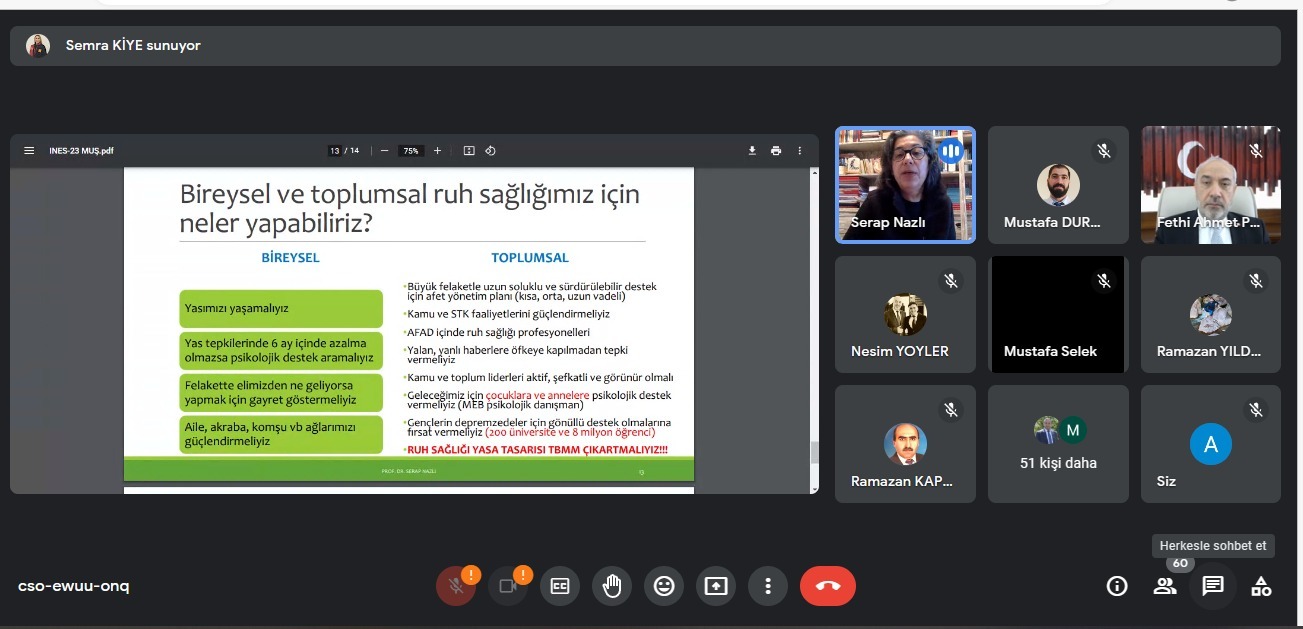Download the INES-23 MUŞ.pdf file
Viewport: 1303px width, 629px height.
click(x=752, y=151)
